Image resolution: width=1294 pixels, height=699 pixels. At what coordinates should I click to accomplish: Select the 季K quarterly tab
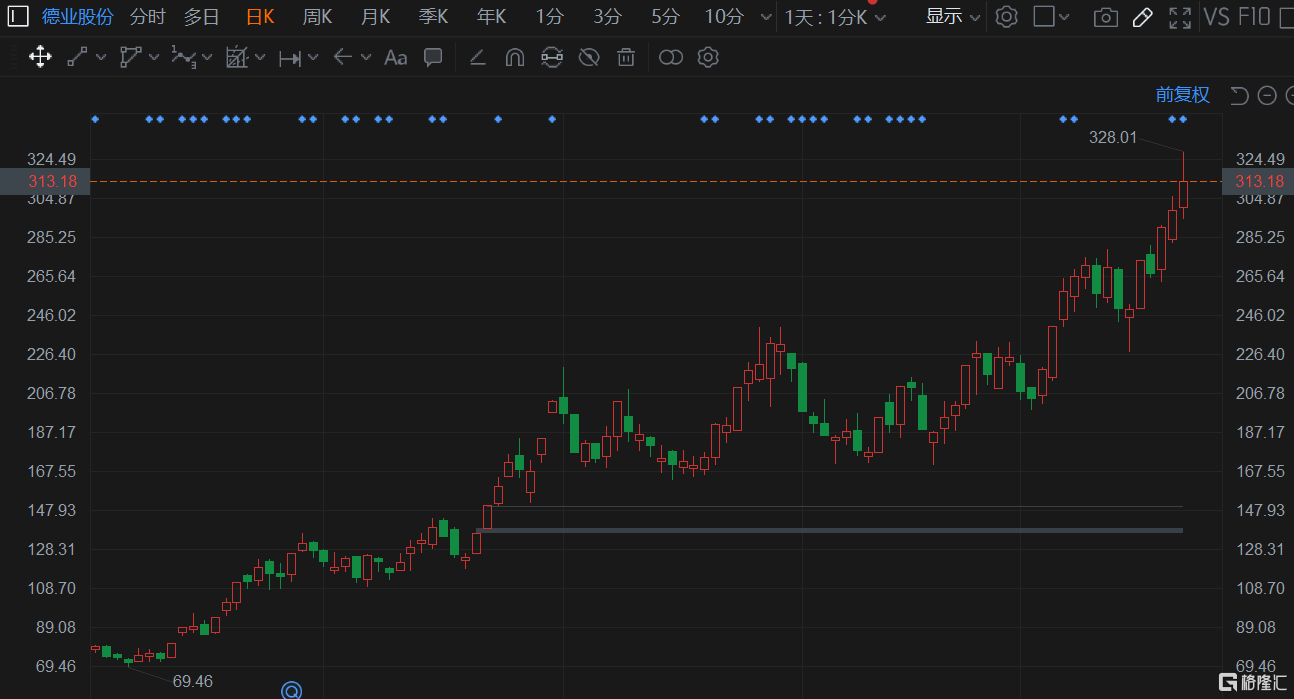434,17
